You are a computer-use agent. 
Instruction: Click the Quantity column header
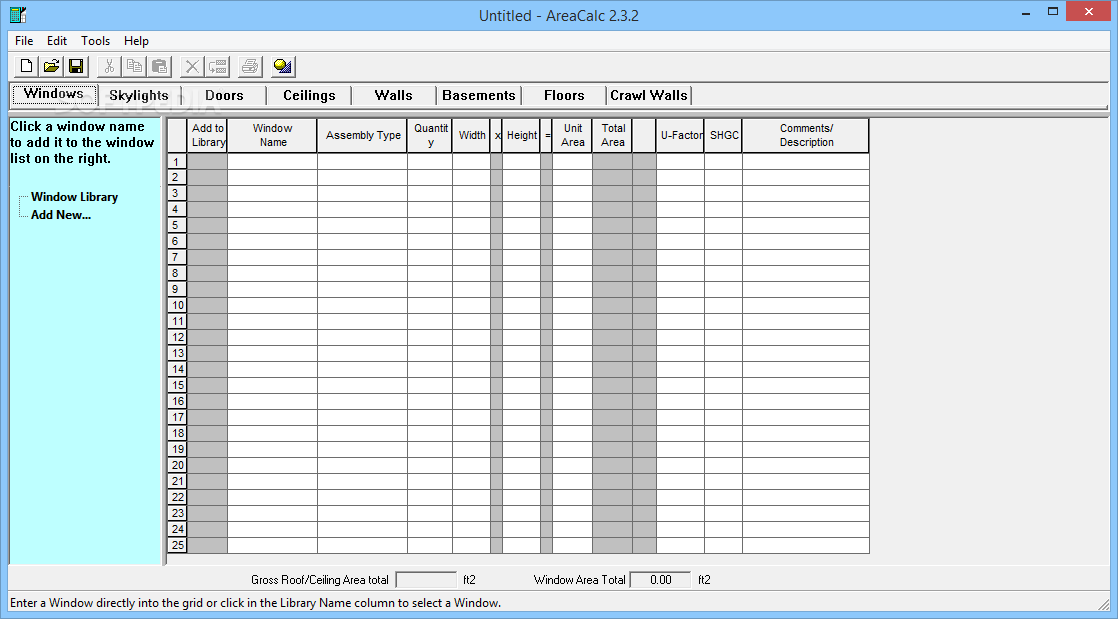(x=430, y=135)
